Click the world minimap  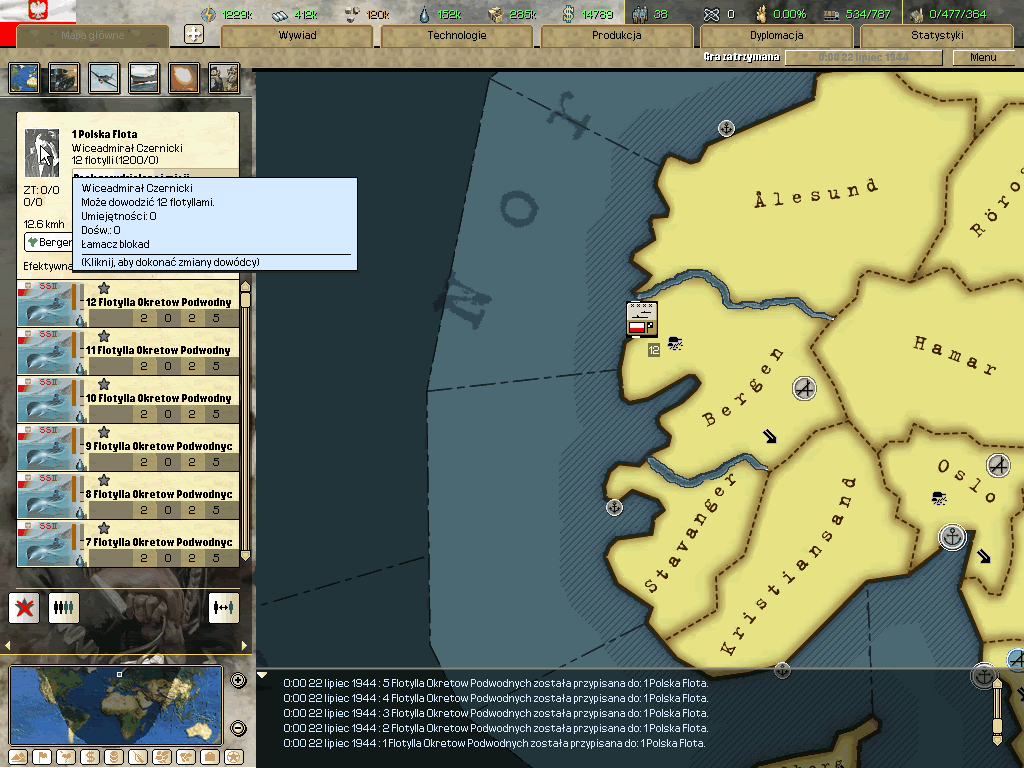coord(116,705)
